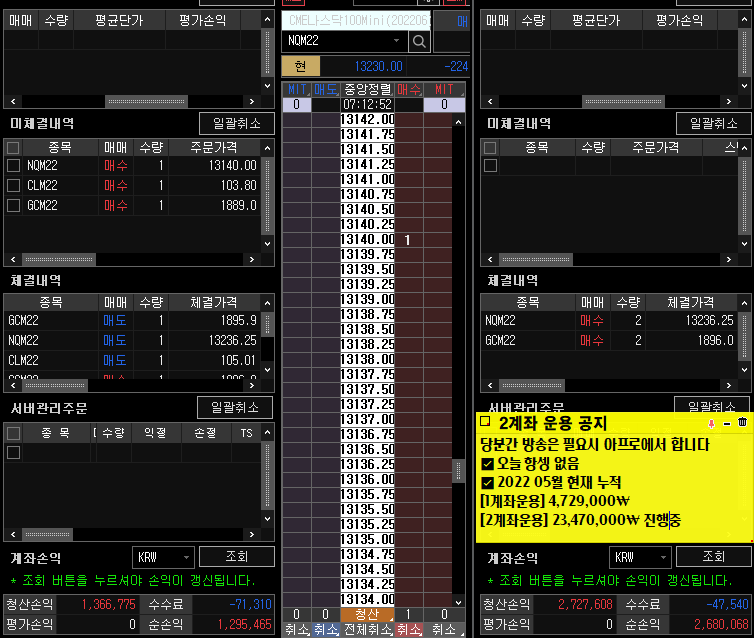Click the 현 current price button

pyautogui.click(x=301, y=66)
